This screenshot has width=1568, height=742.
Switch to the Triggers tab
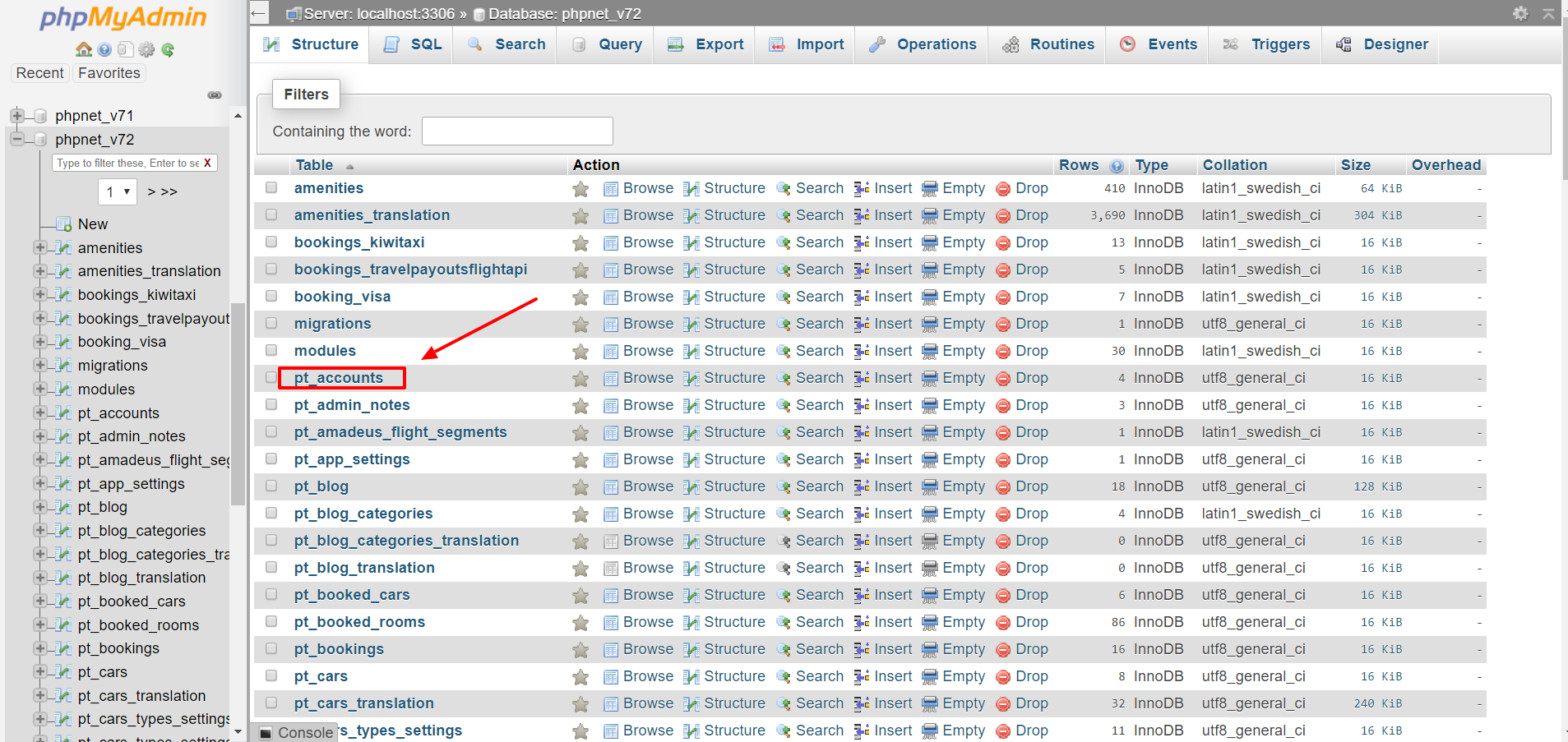click(1266, 44)
